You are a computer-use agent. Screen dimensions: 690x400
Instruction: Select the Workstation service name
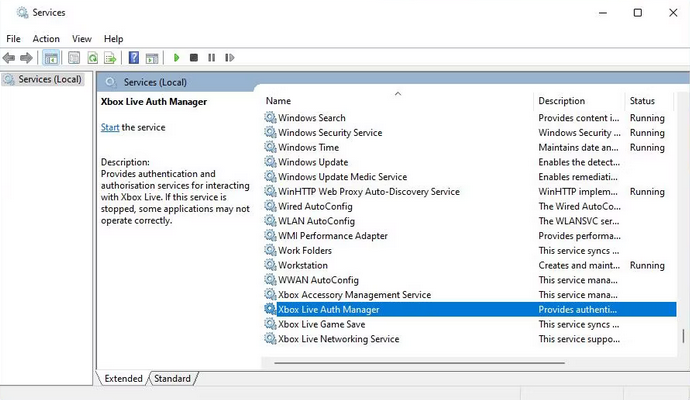coord(303,265)
